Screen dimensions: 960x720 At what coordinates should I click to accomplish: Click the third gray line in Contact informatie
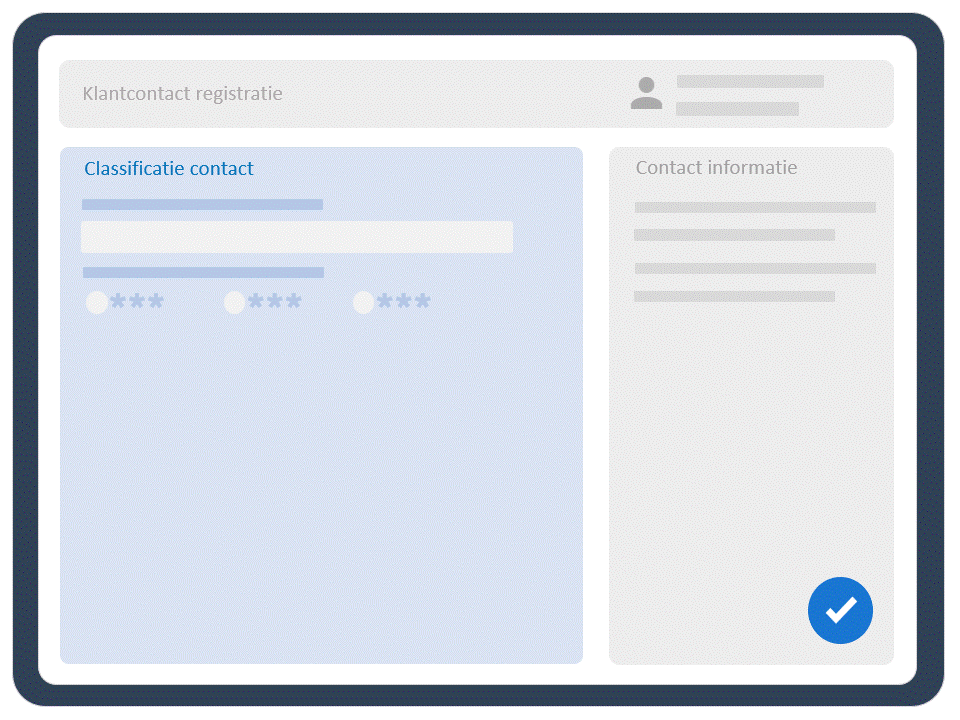pos(755,268)
